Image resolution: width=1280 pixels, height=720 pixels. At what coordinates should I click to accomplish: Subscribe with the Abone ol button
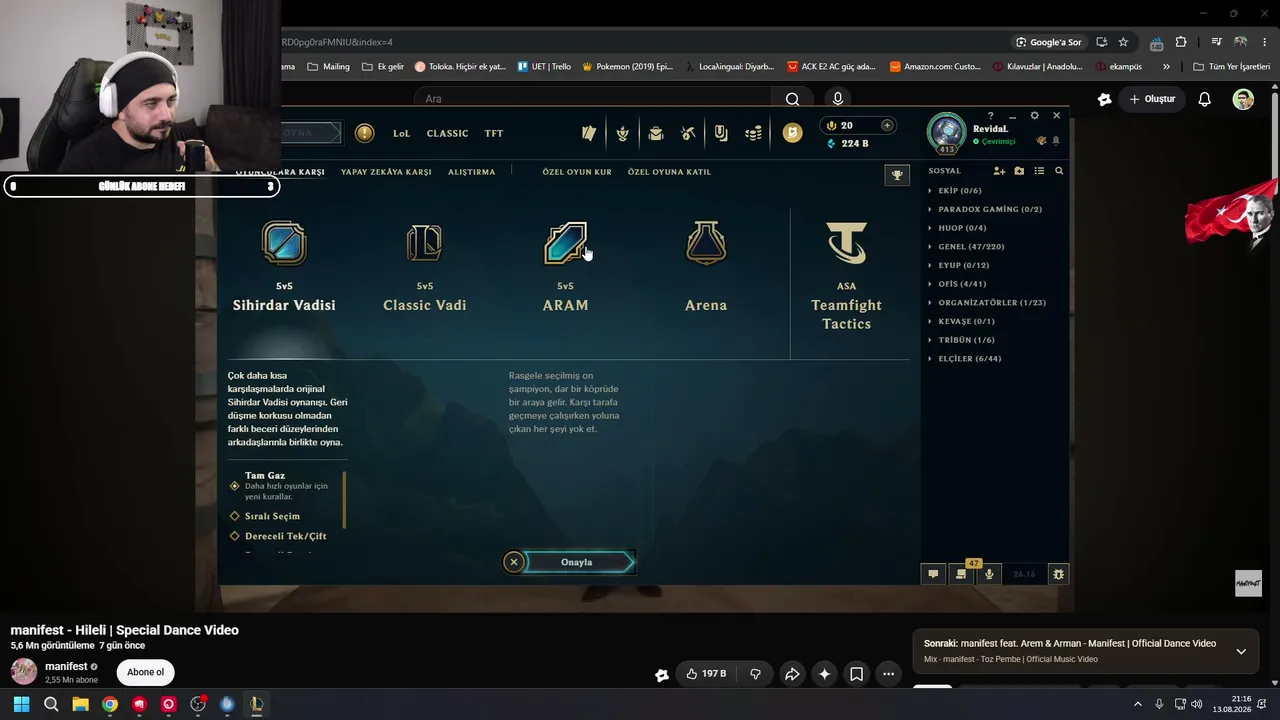(145, 672)
